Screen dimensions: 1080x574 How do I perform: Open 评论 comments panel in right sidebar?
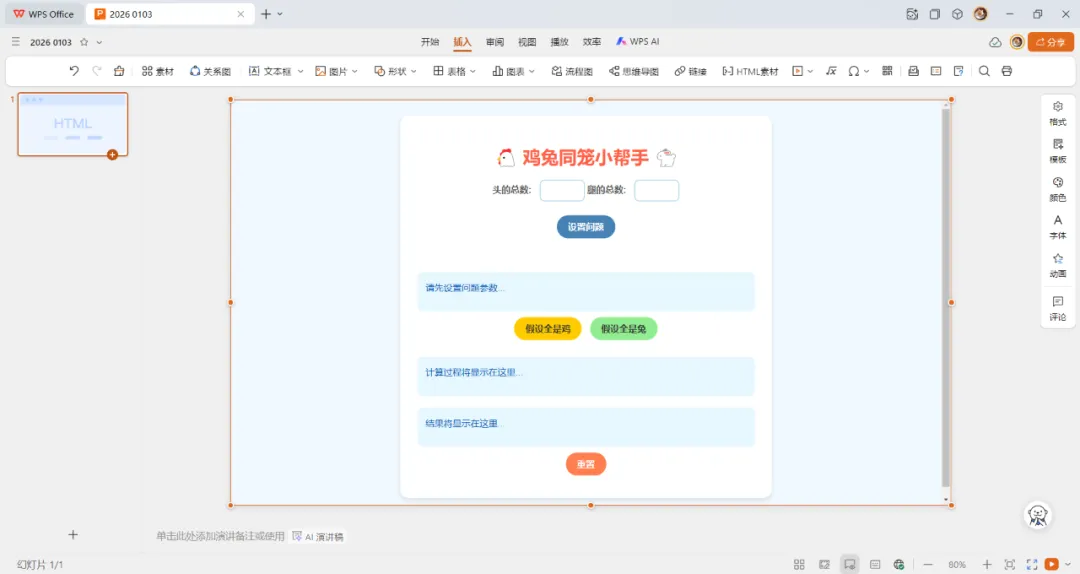pos(1058,308)
